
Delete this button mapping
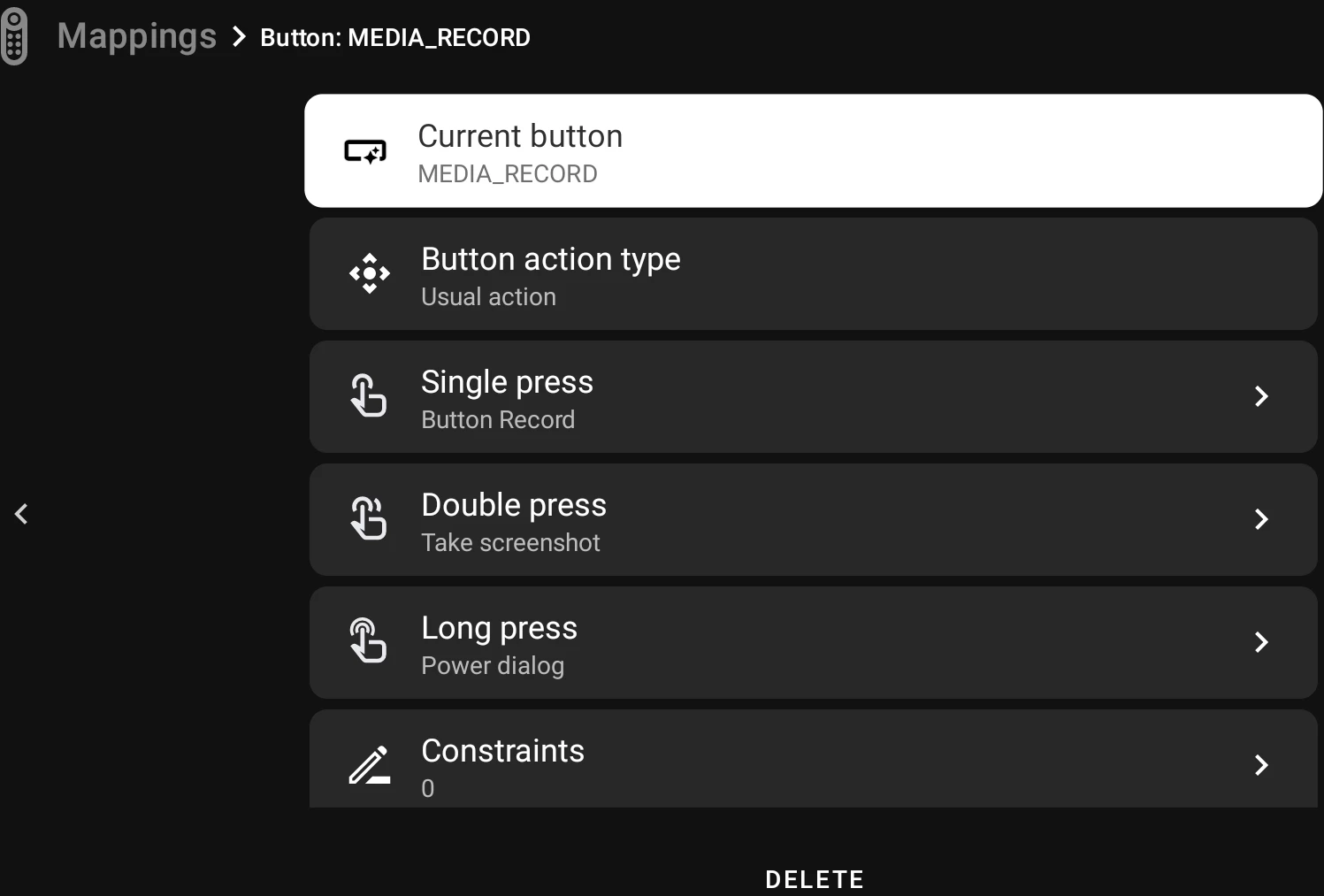815,879
